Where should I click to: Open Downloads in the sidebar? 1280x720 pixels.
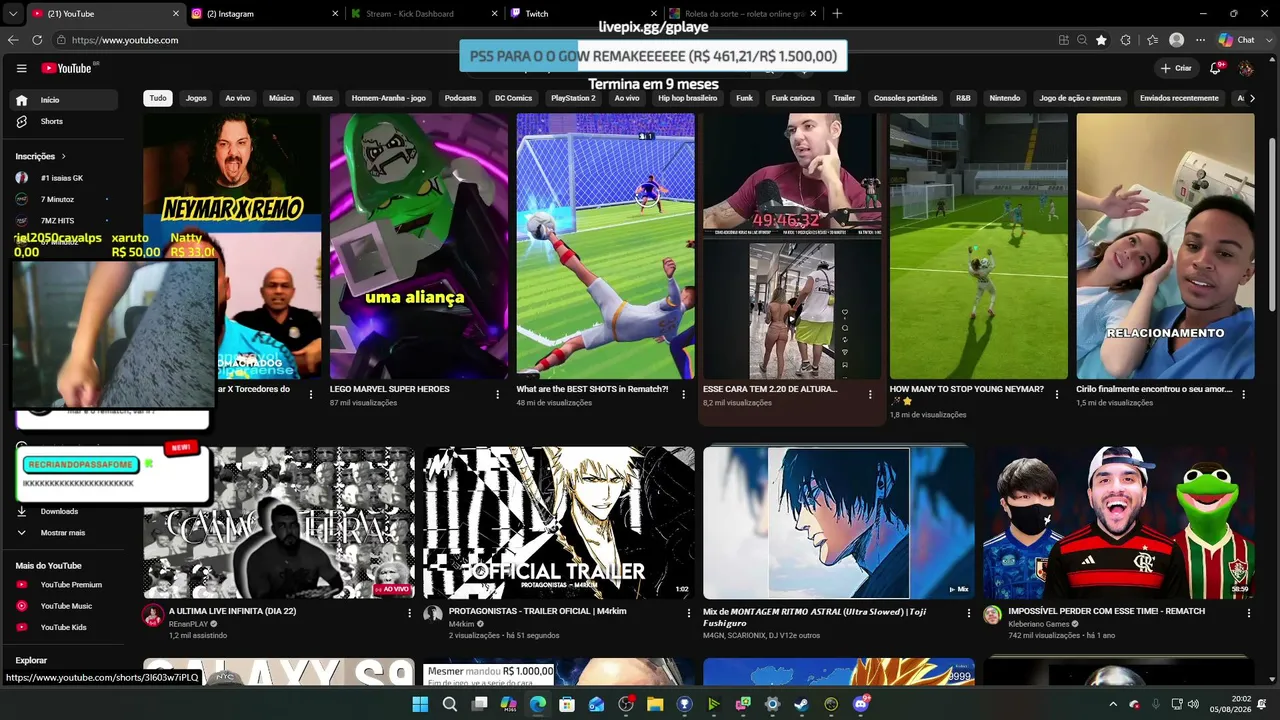[x=59, y=511]
